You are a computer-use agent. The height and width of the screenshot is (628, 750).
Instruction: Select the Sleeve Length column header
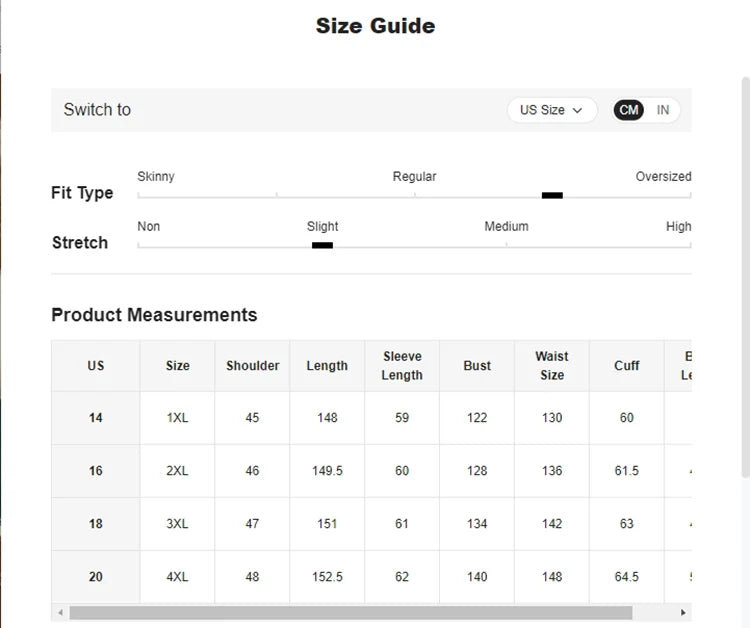pyautogui.click(x=402, y=366)
